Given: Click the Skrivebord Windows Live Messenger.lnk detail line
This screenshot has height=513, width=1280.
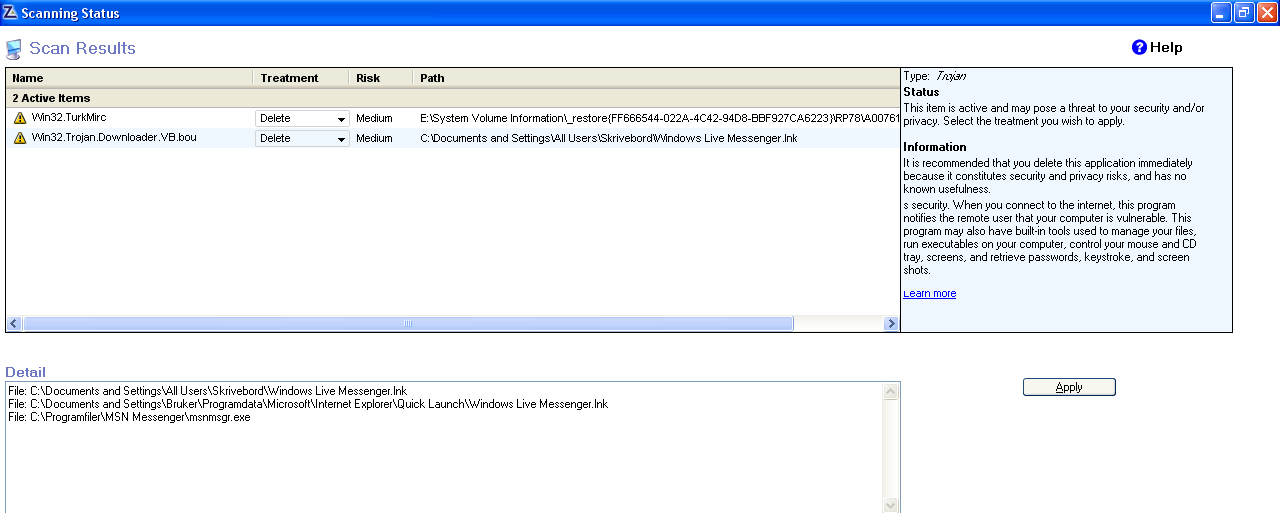Looking at the screenshot, I should [x=207, y=391].
